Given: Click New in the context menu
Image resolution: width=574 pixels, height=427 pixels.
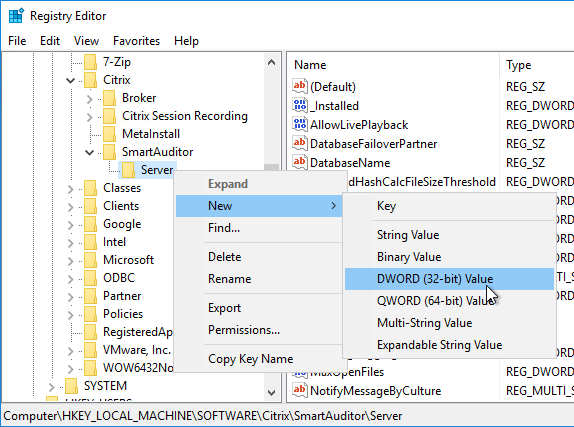Looking at the screenshot, I should pos(259,205).
